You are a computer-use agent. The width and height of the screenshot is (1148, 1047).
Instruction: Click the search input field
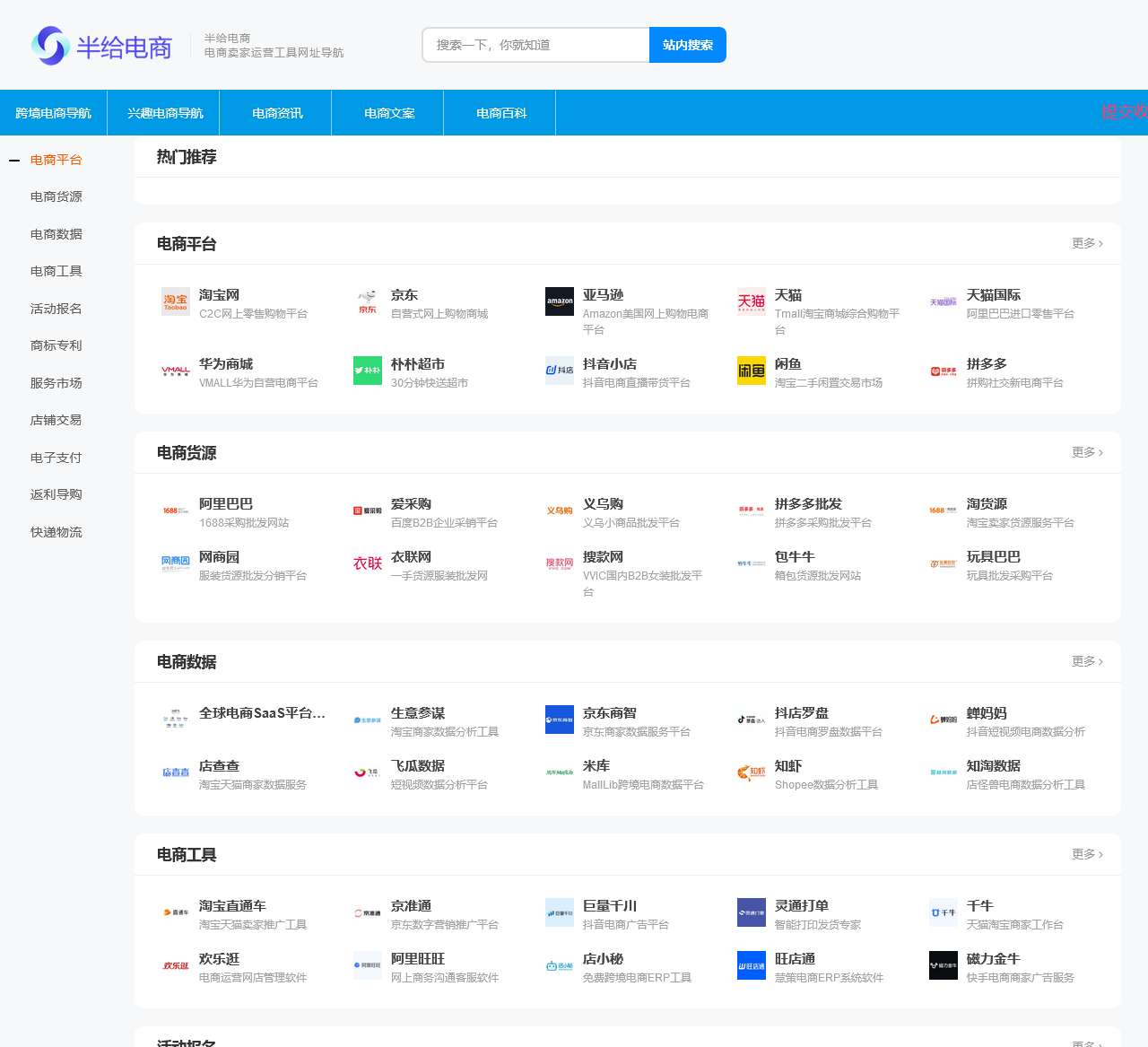(x=535, y=45)
